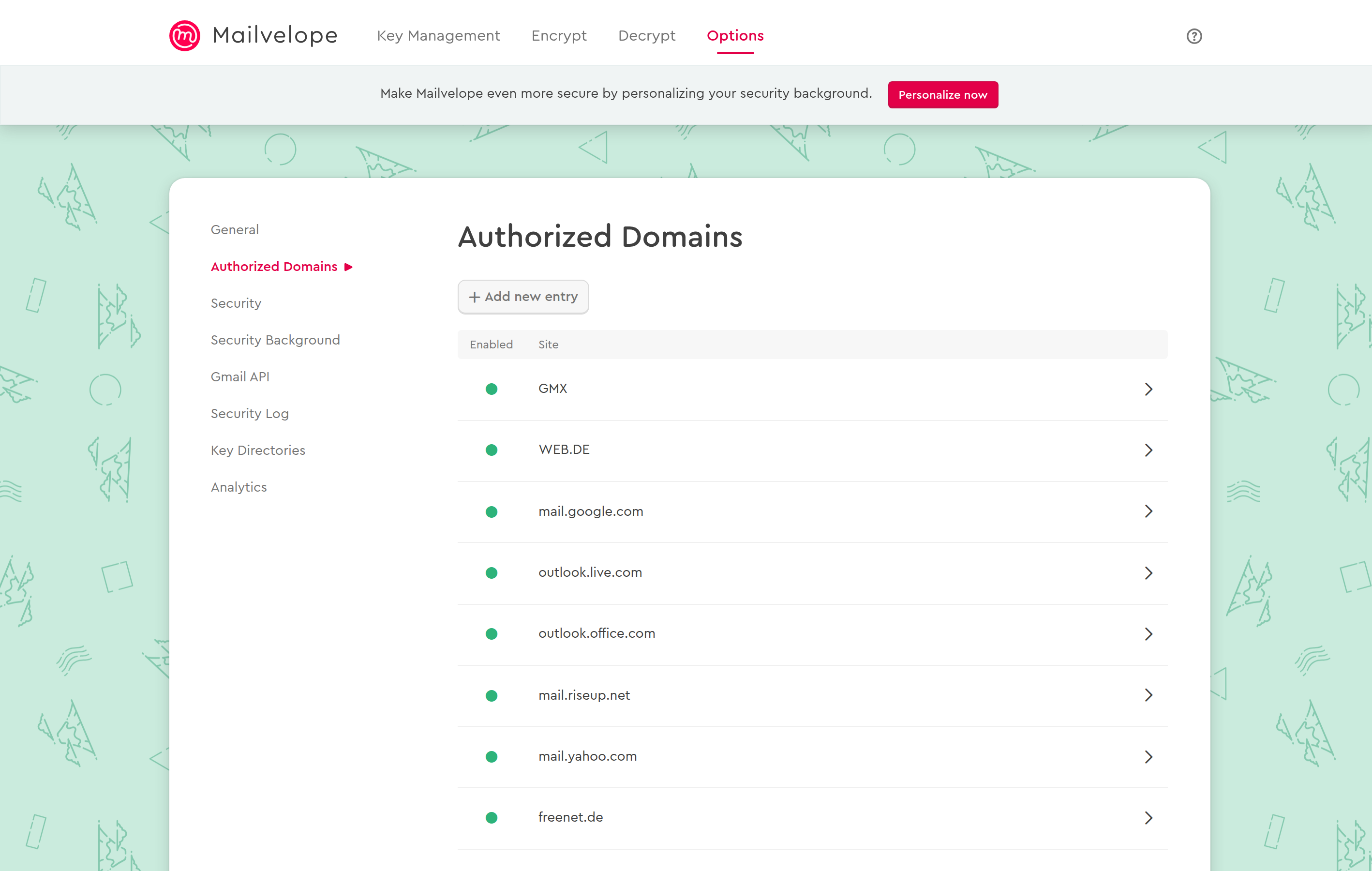Click the enabled dot for outlook.office.com

click(x=491, y=634)
